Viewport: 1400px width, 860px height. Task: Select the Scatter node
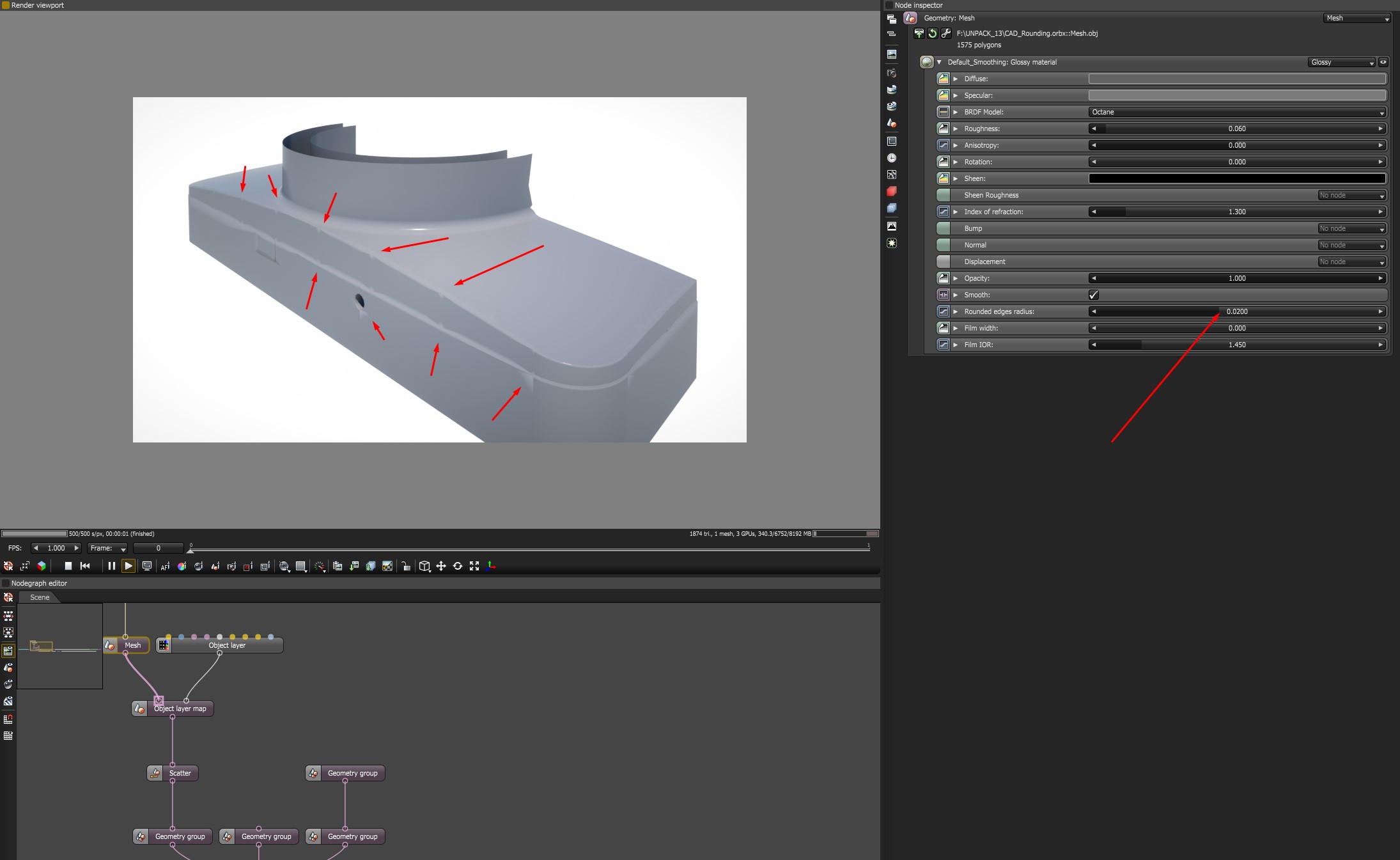pyautogui.click(x=173, y=773)
